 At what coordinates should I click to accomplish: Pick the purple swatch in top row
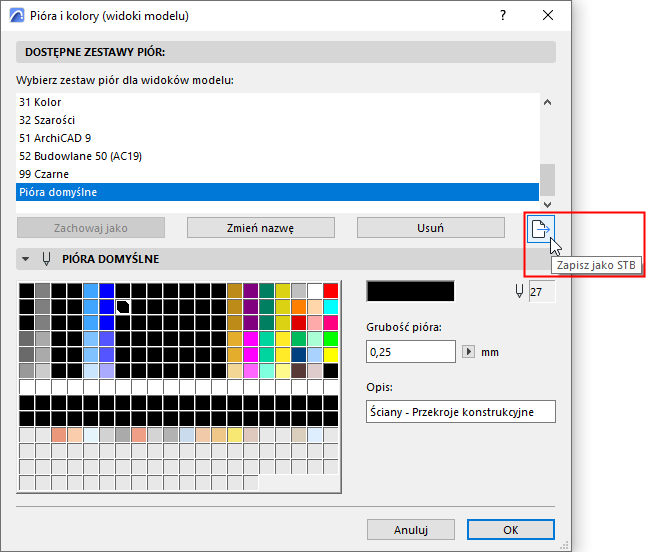[x=250, y=290]
